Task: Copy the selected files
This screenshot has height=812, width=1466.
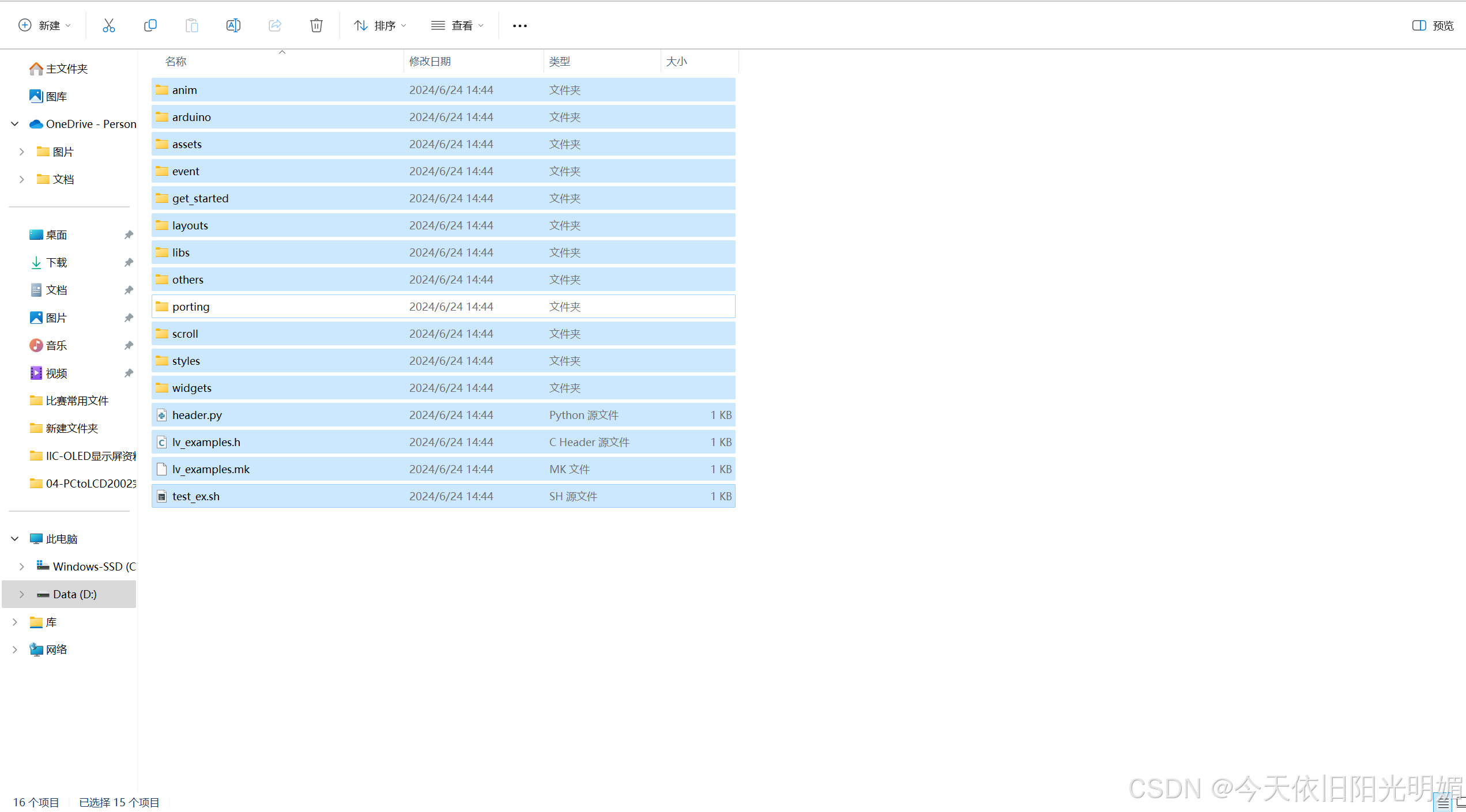Action: coord(150,25)
